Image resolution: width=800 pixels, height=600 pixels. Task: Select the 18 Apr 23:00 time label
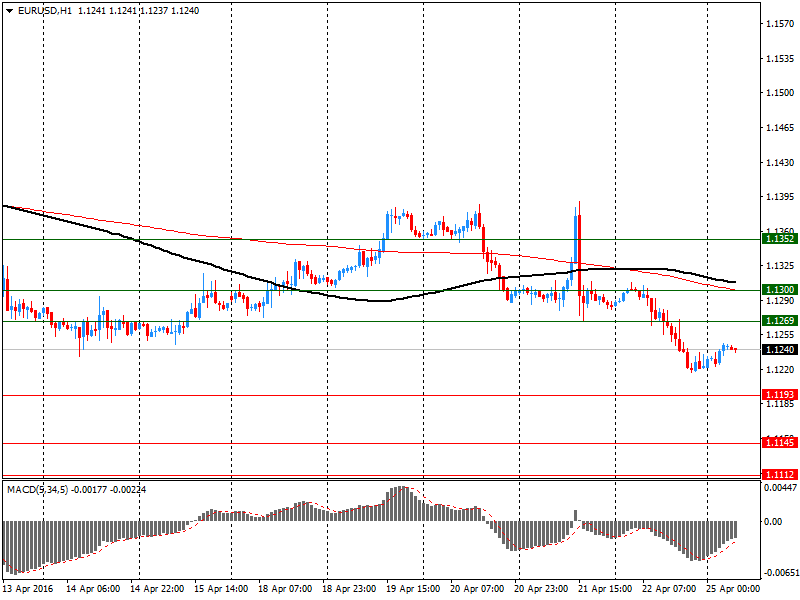[349, 589]
